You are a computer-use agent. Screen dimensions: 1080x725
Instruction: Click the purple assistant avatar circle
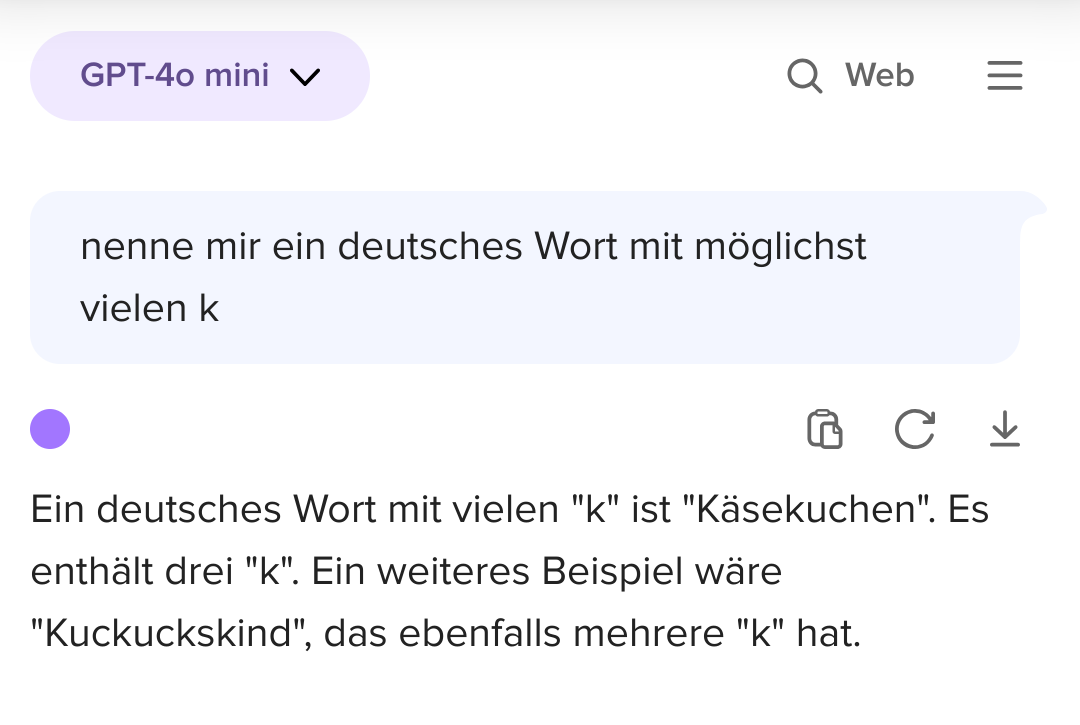[x=50, y=429]
